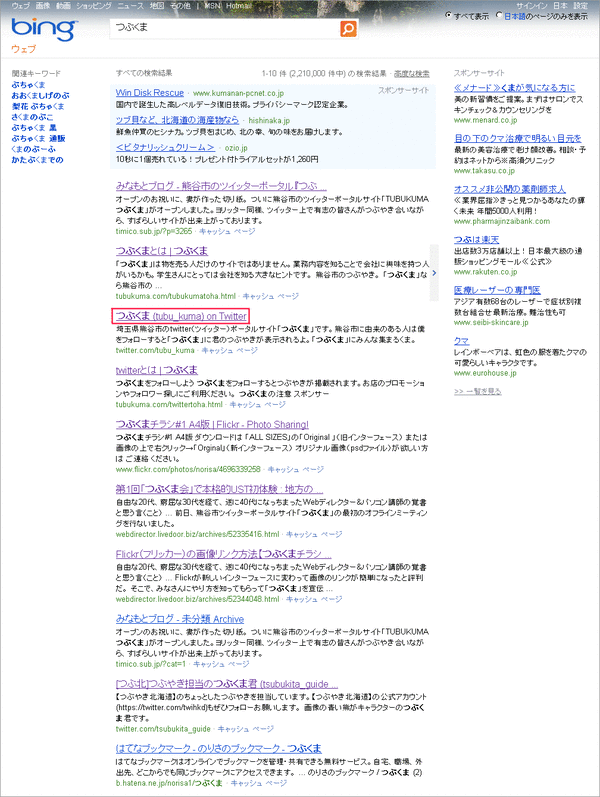Click the Bing logo
This screenshot has width=600, height=797.
pos(44,29)
